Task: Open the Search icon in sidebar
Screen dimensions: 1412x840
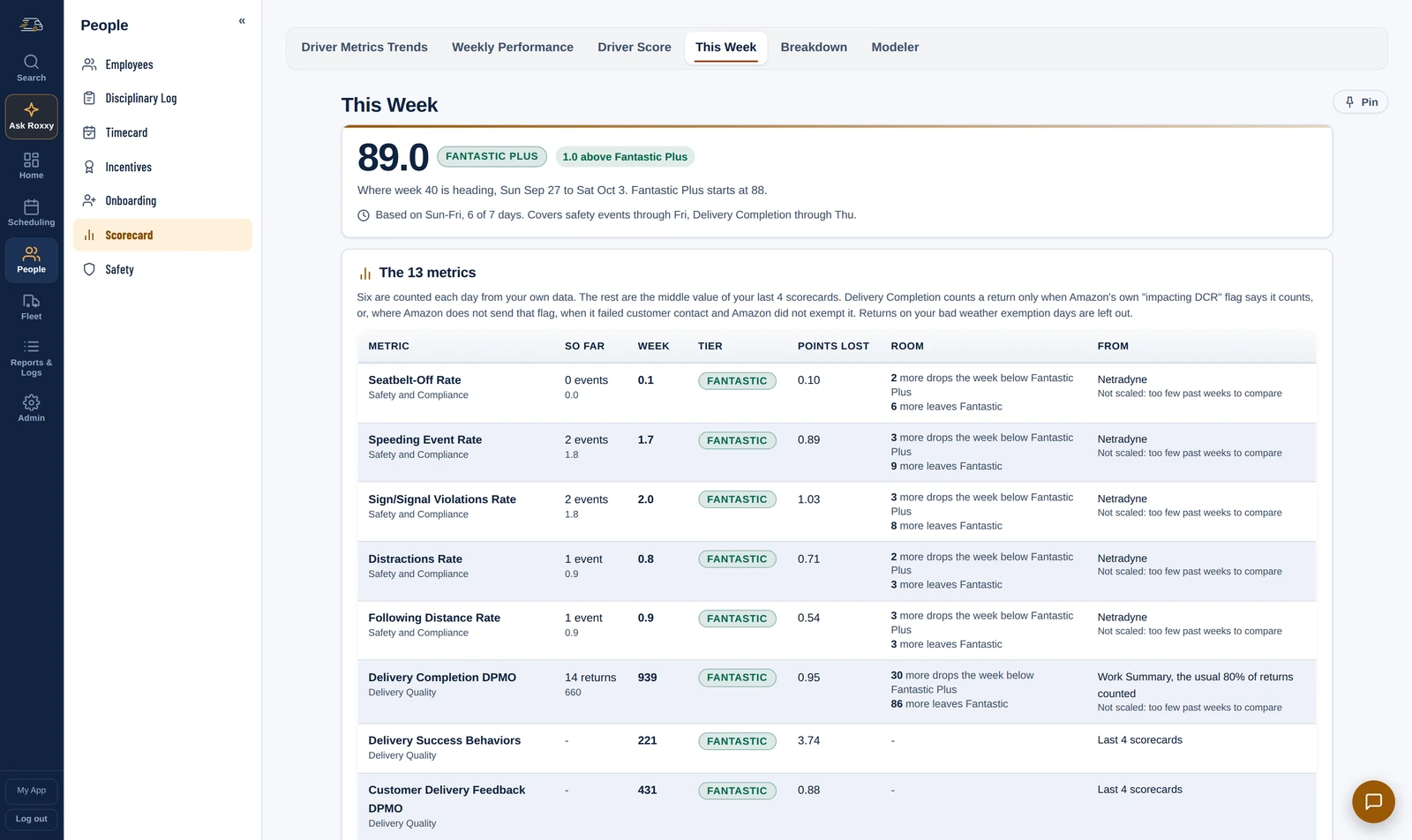Action: coord(31,62)
